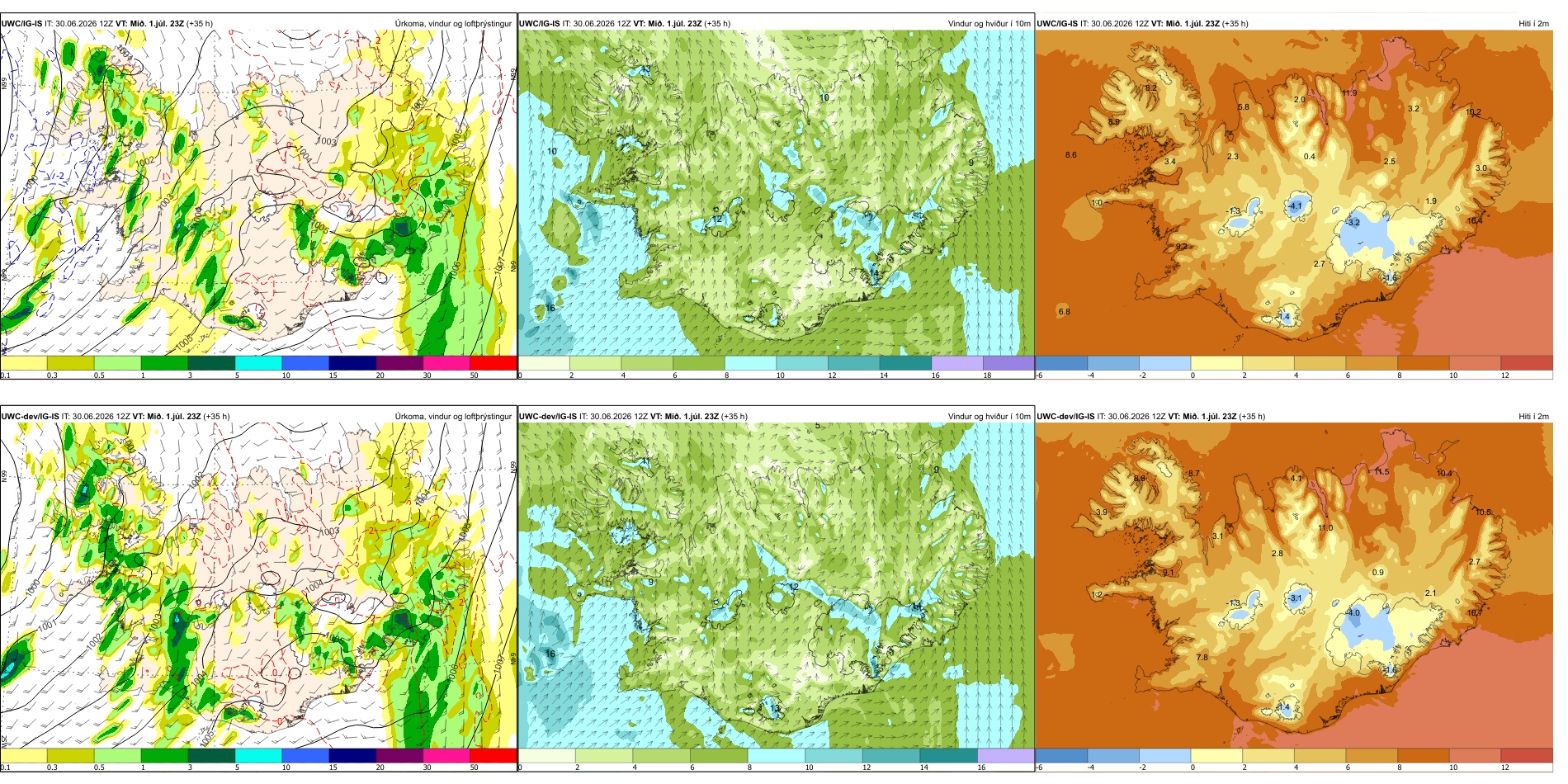Click purple 20–30 swatch in UWC/IG-IS precipitation legend

tap(399, 363)
